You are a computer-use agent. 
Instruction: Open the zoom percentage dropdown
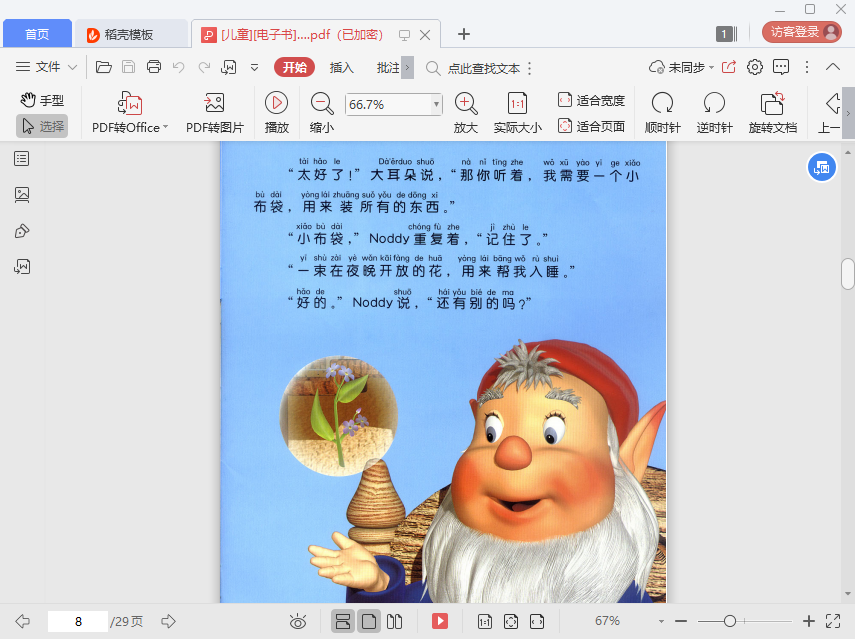pyautogui.click(x=436, y=104)
